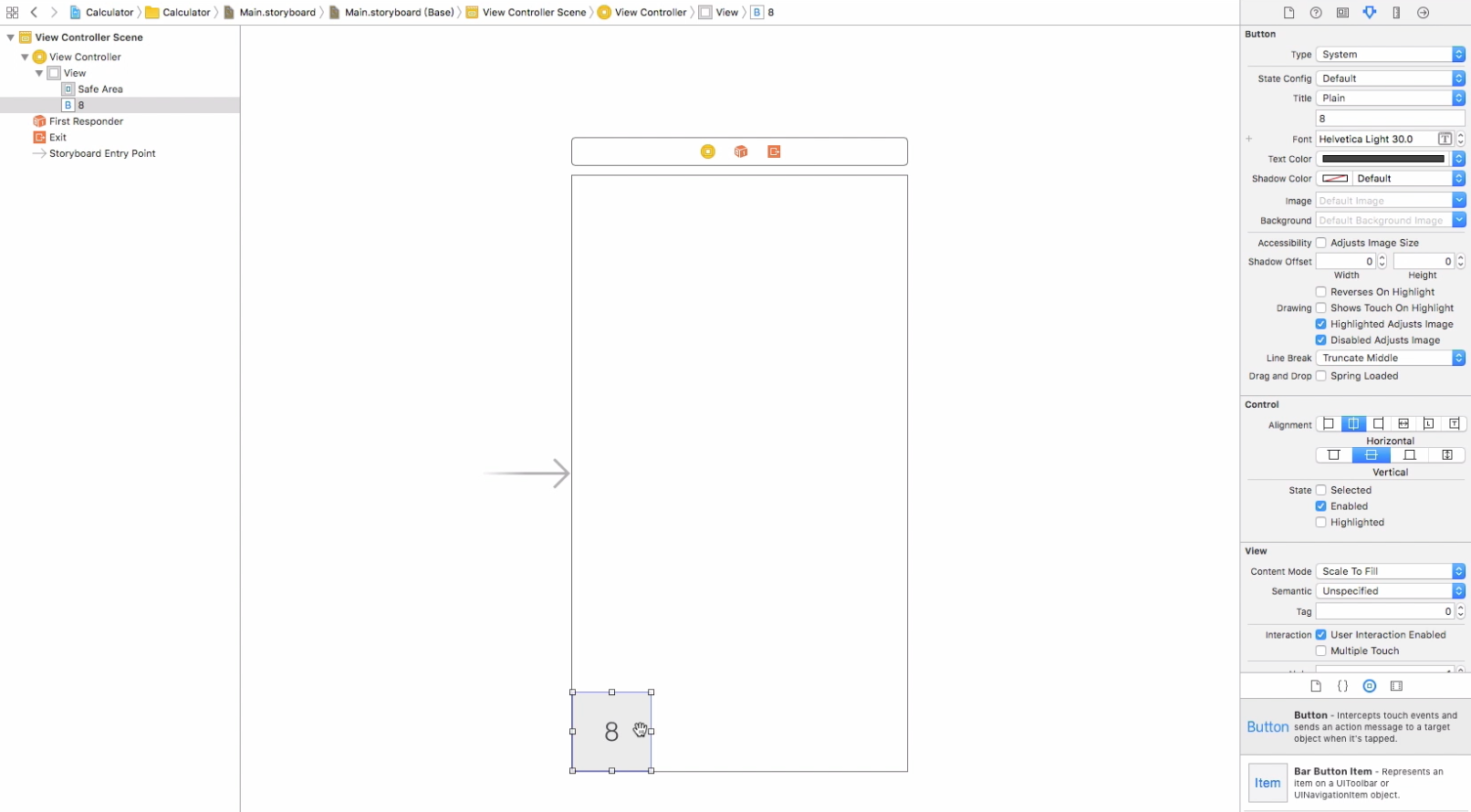This screenshot has width=1471, height=812.
Task: Open the font picker T icon
Action: click(x=1445, y=140)
